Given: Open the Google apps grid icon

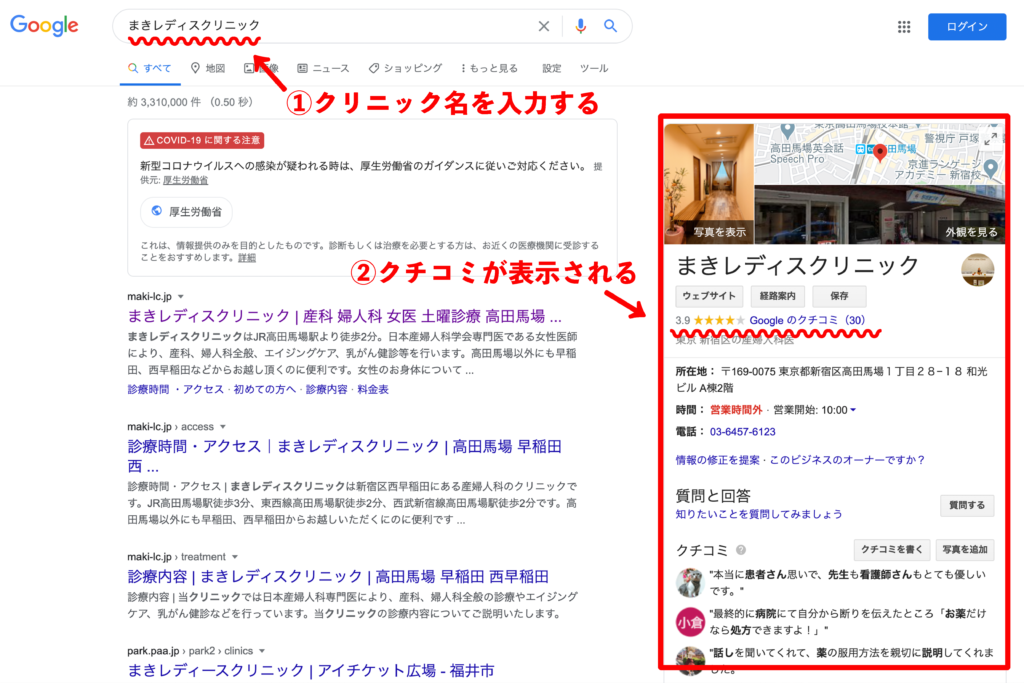Looking at the screenshot, I should (x=904, y=27).
